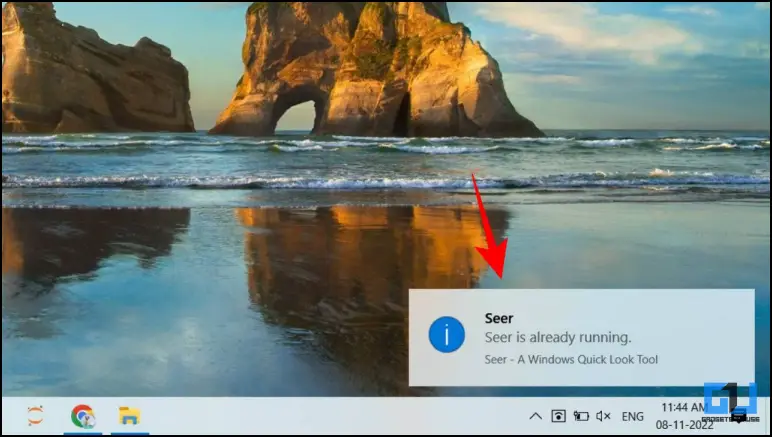Click an empty area of the taskbar
This screenshot has height=437, width=772.
tap(320, 416)
